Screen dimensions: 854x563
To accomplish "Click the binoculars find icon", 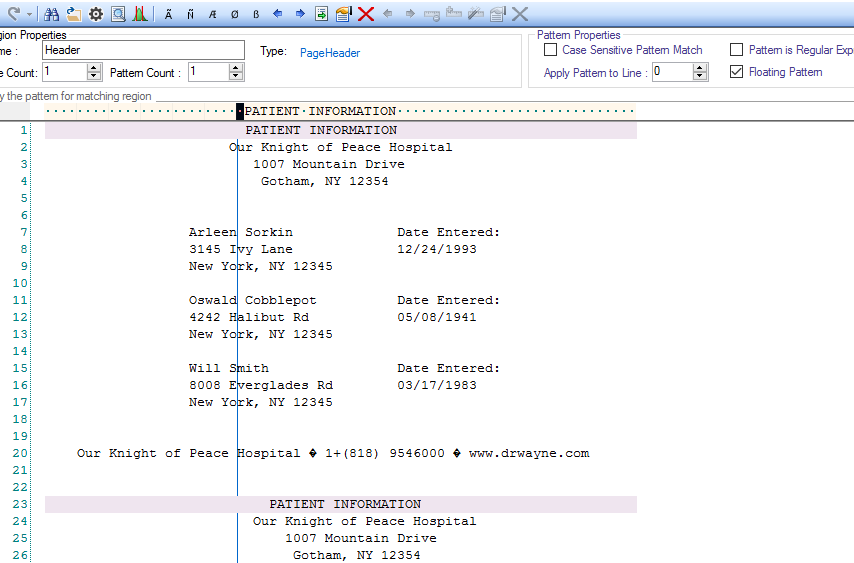I will 51,14.
